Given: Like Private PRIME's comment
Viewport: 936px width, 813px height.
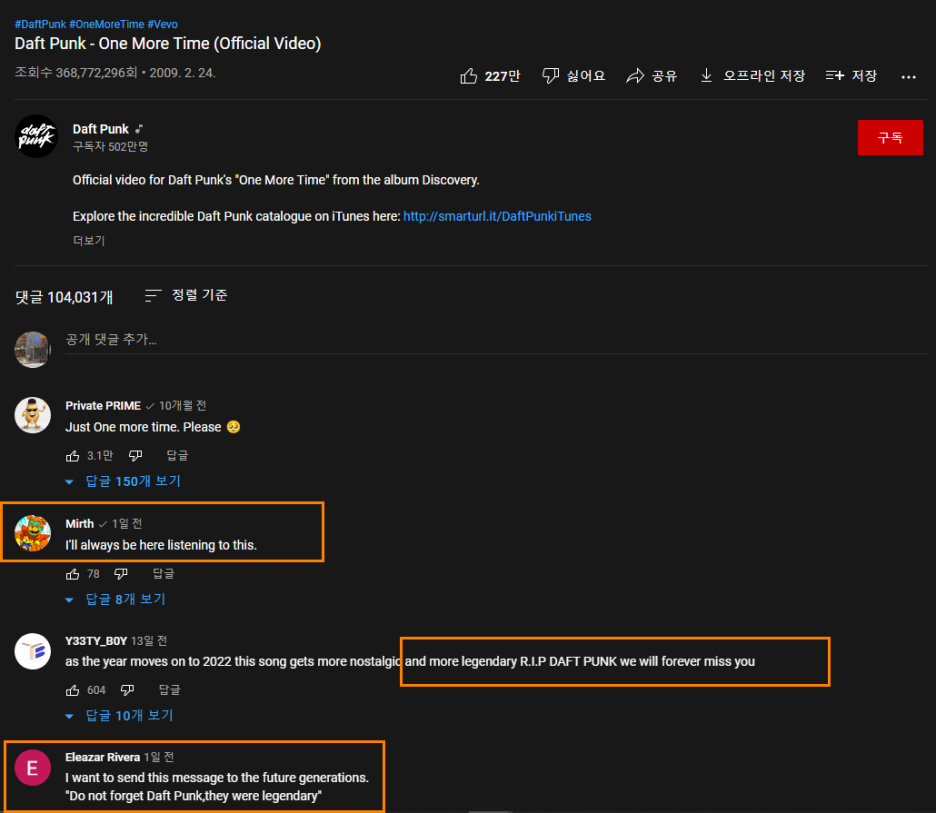Looking at the screenshot, I should click(x=72, y=456).
